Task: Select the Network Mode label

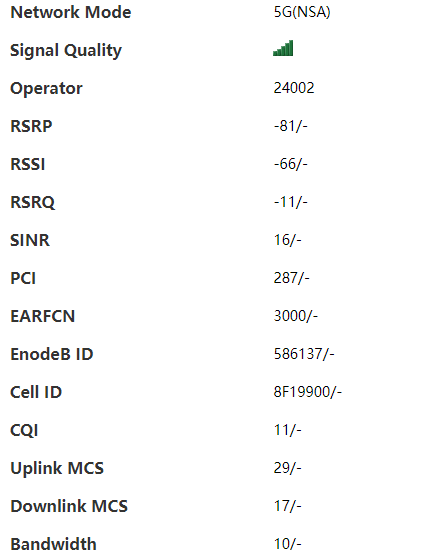Action: click(71, 12)
